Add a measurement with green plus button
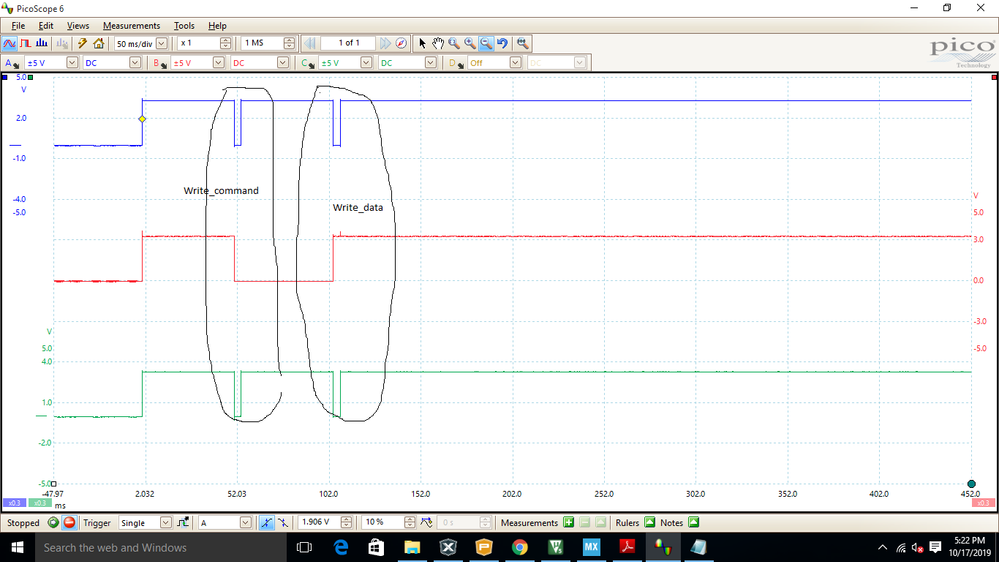 pyautogui.click(x=568, y=522)
